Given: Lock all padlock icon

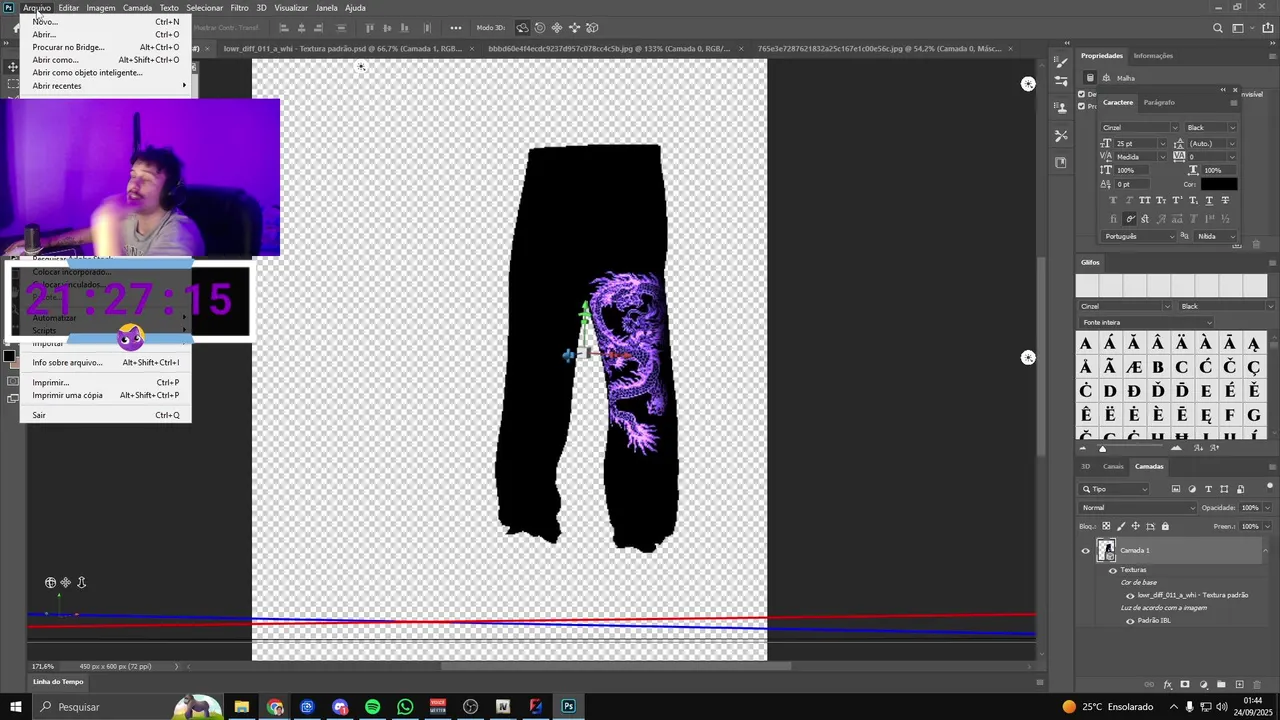Looking at the screenshot, I should click(x=1165, y=526).
